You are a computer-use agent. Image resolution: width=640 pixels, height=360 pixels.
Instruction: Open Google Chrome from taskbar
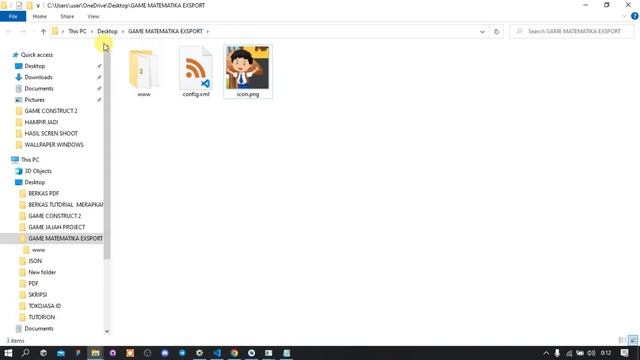point(234,353)
